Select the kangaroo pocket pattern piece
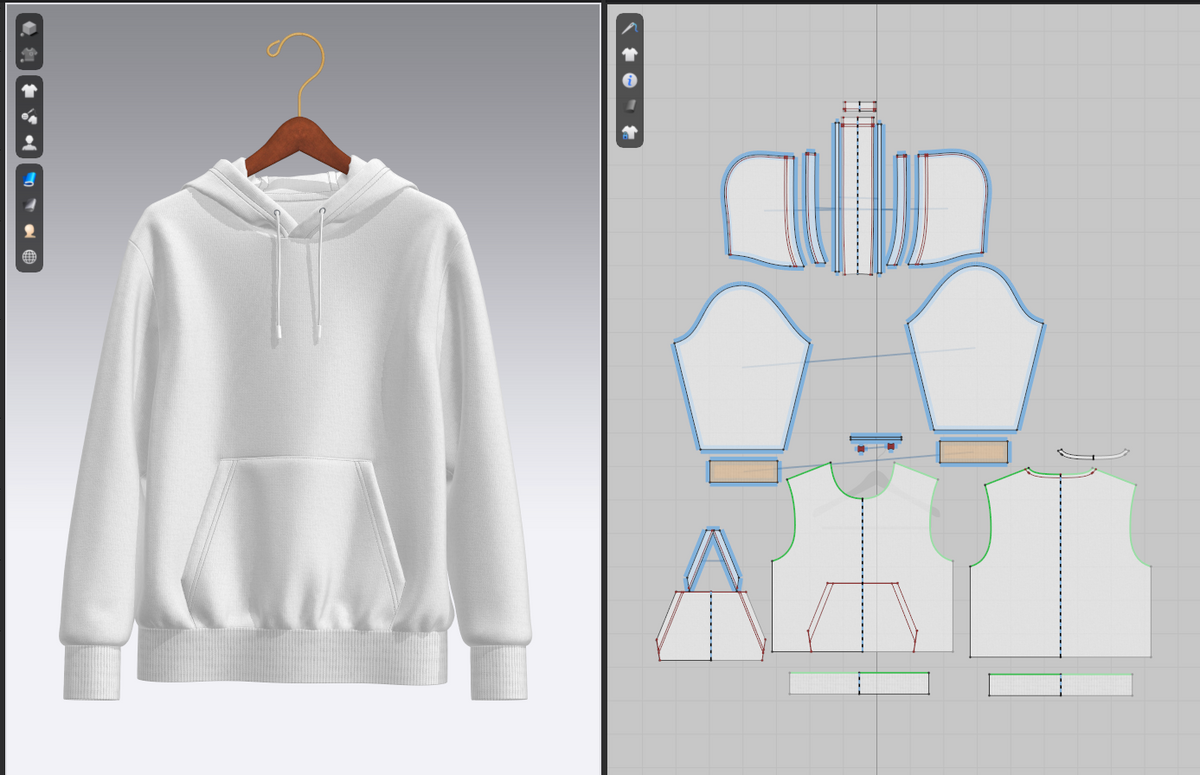 coord(710,625)
